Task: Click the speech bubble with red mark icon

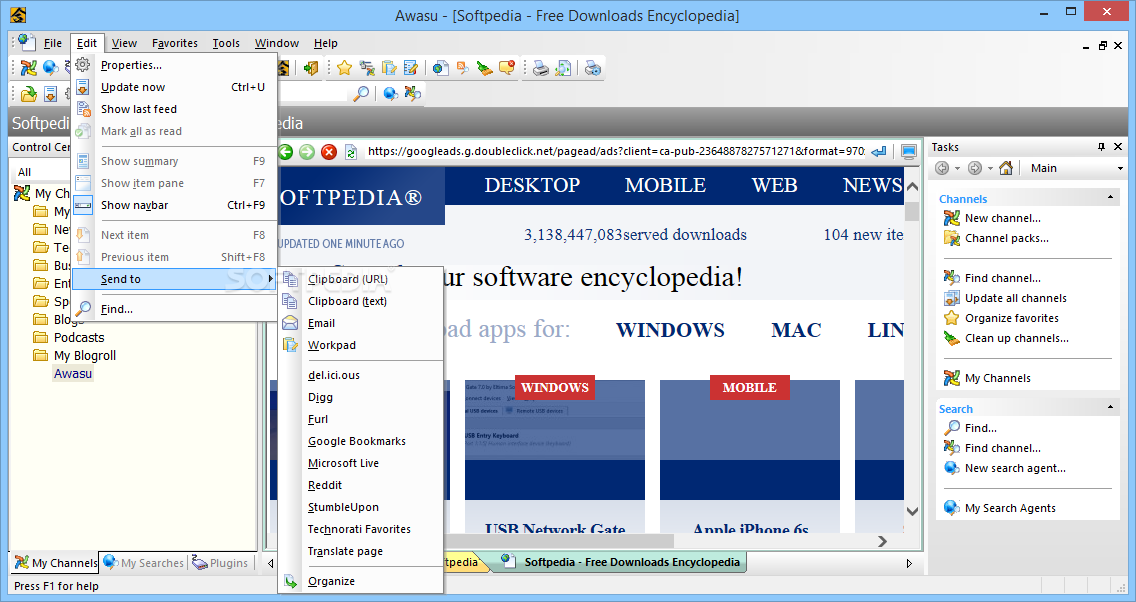Action: [506, 68]
